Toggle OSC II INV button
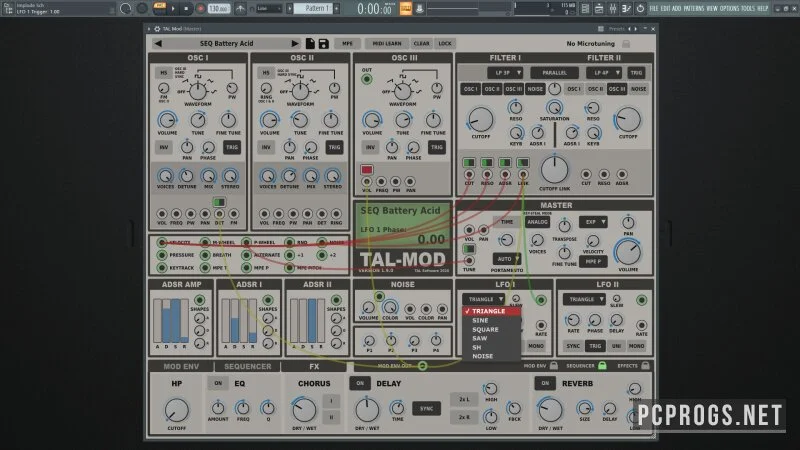Viewport: 800px width, 450px height. pyautogui.click(x=266, y=147)
